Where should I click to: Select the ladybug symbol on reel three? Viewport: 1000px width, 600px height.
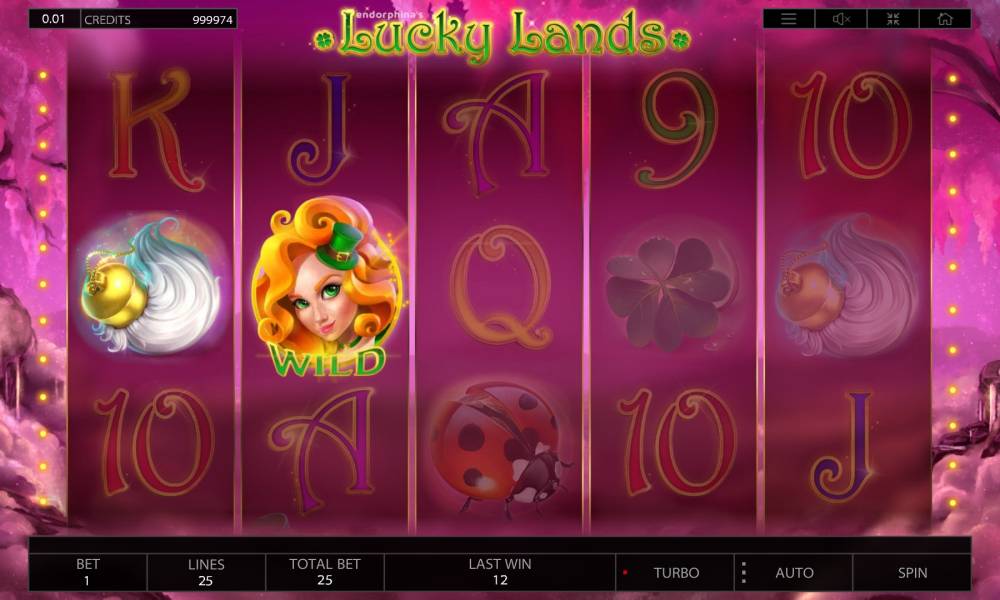pyautogui.click(x=499, y=448)
